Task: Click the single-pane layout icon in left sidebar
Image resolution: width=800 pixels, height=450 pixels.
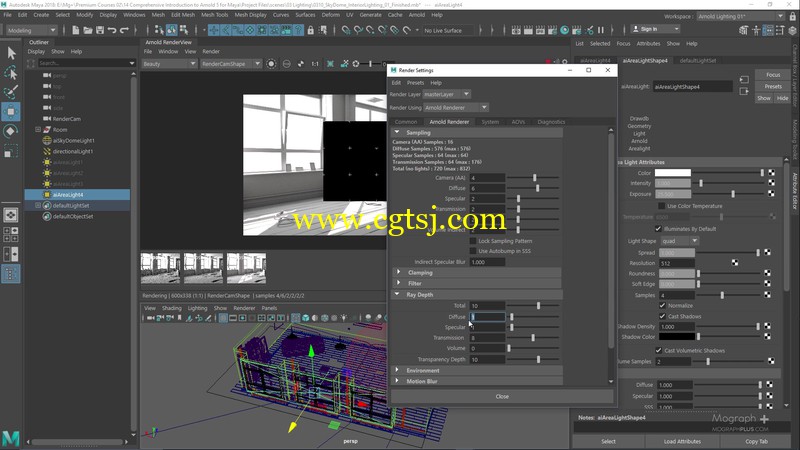Action: (11, 215)
